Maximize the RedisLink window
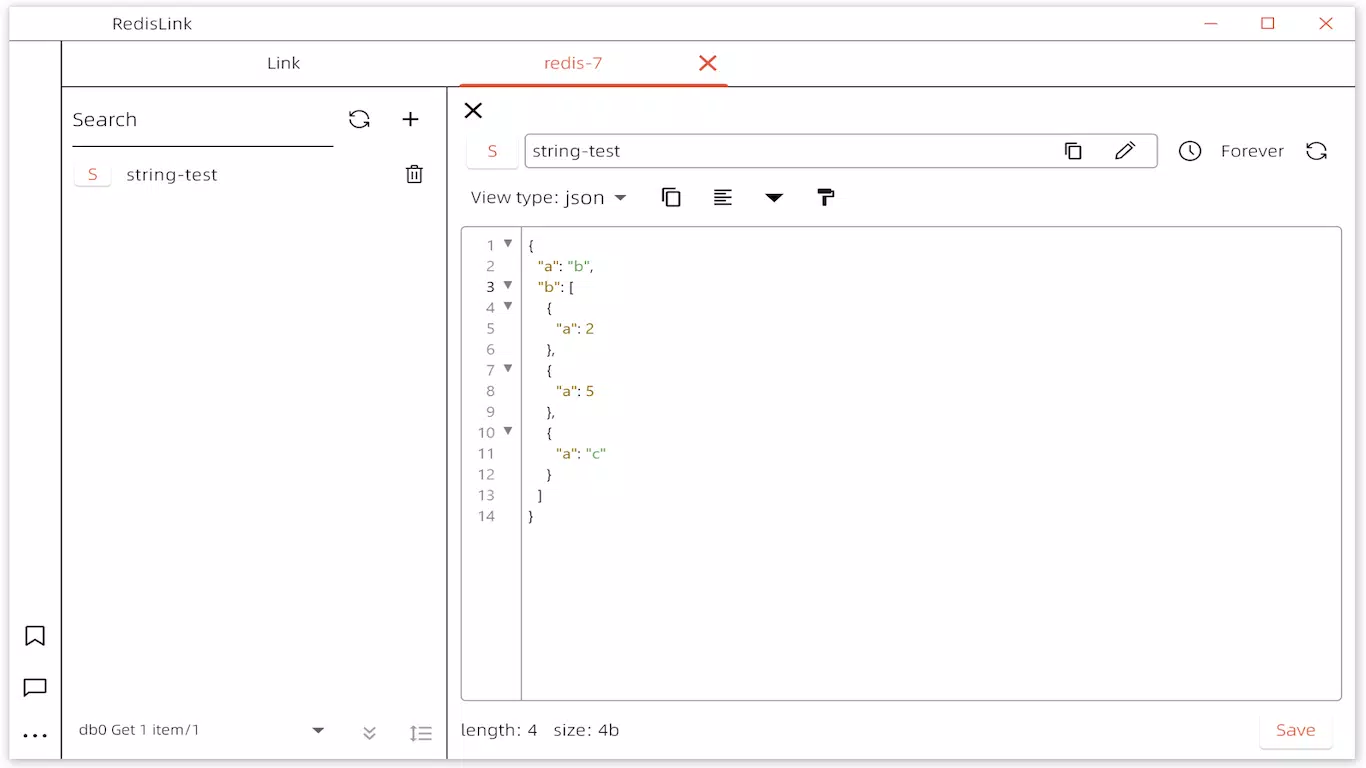 coord(1268,23)
